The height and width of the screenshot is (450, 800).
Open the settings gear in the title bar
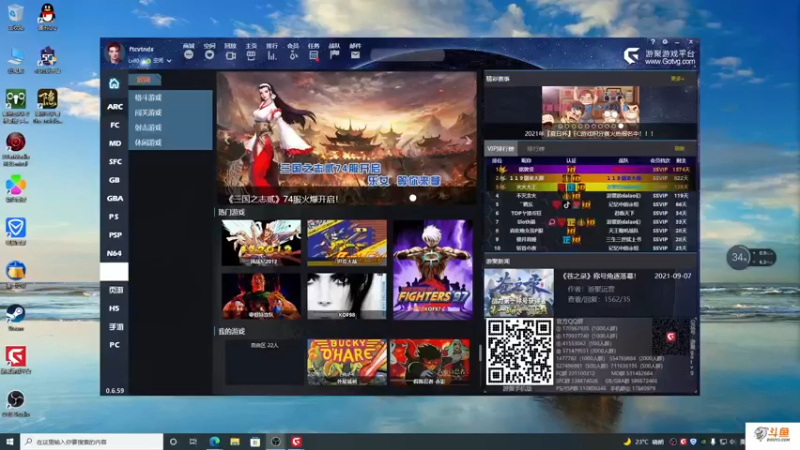point(665,42)
